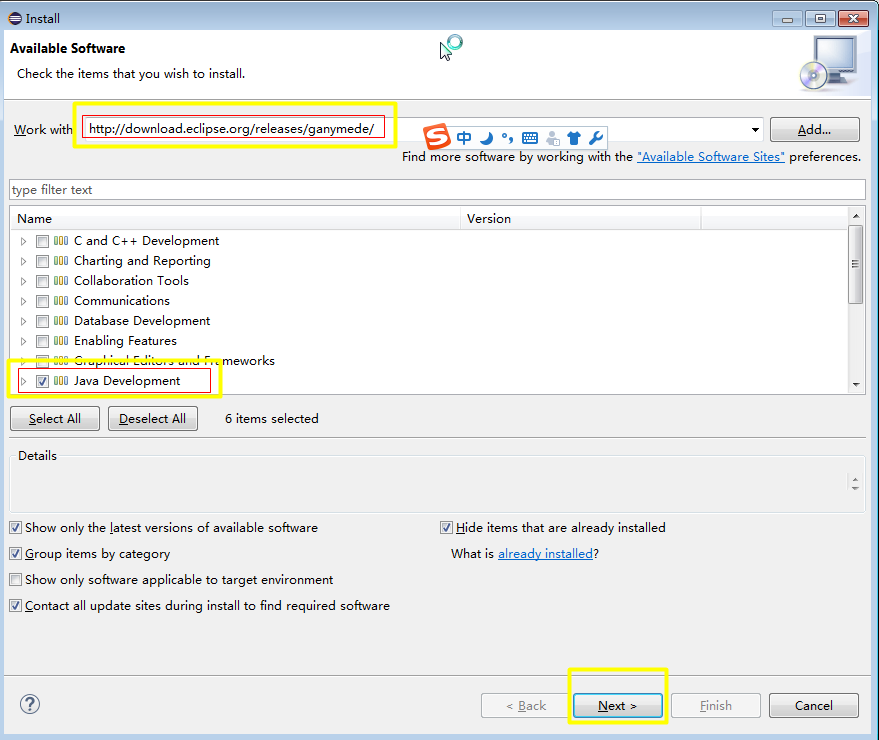Screen dimensions: 879x740
Task: Click the Next > button
Action: 617,706
